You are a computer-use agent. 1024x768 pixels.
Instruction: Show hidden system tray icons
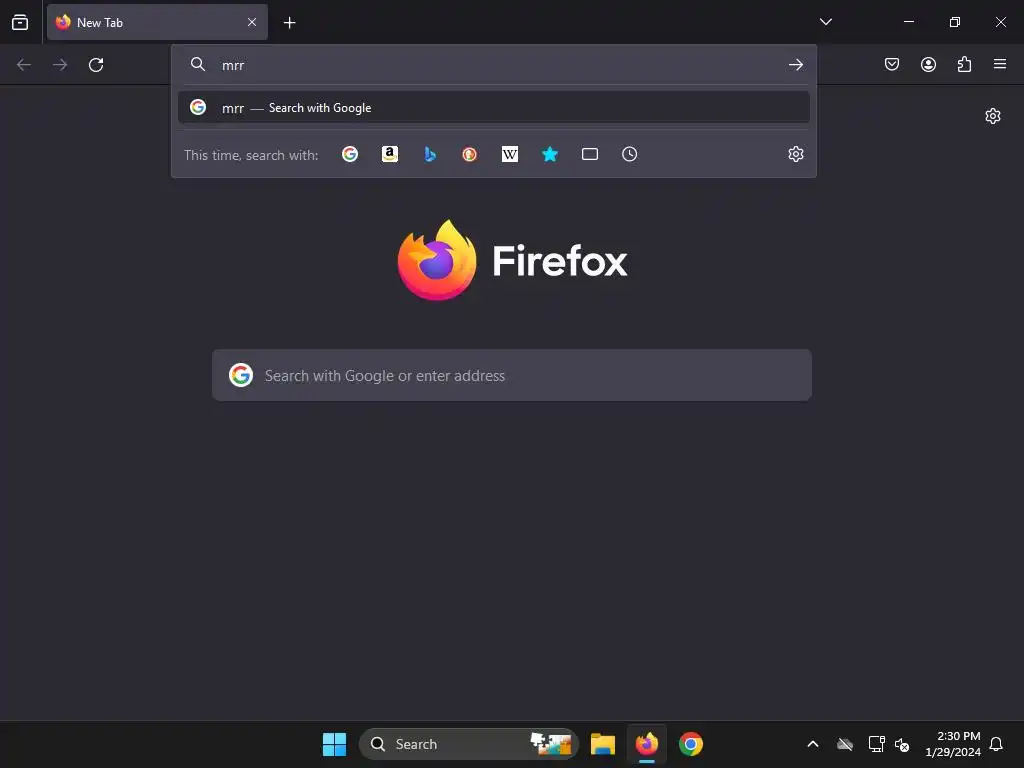click(813, 744)
